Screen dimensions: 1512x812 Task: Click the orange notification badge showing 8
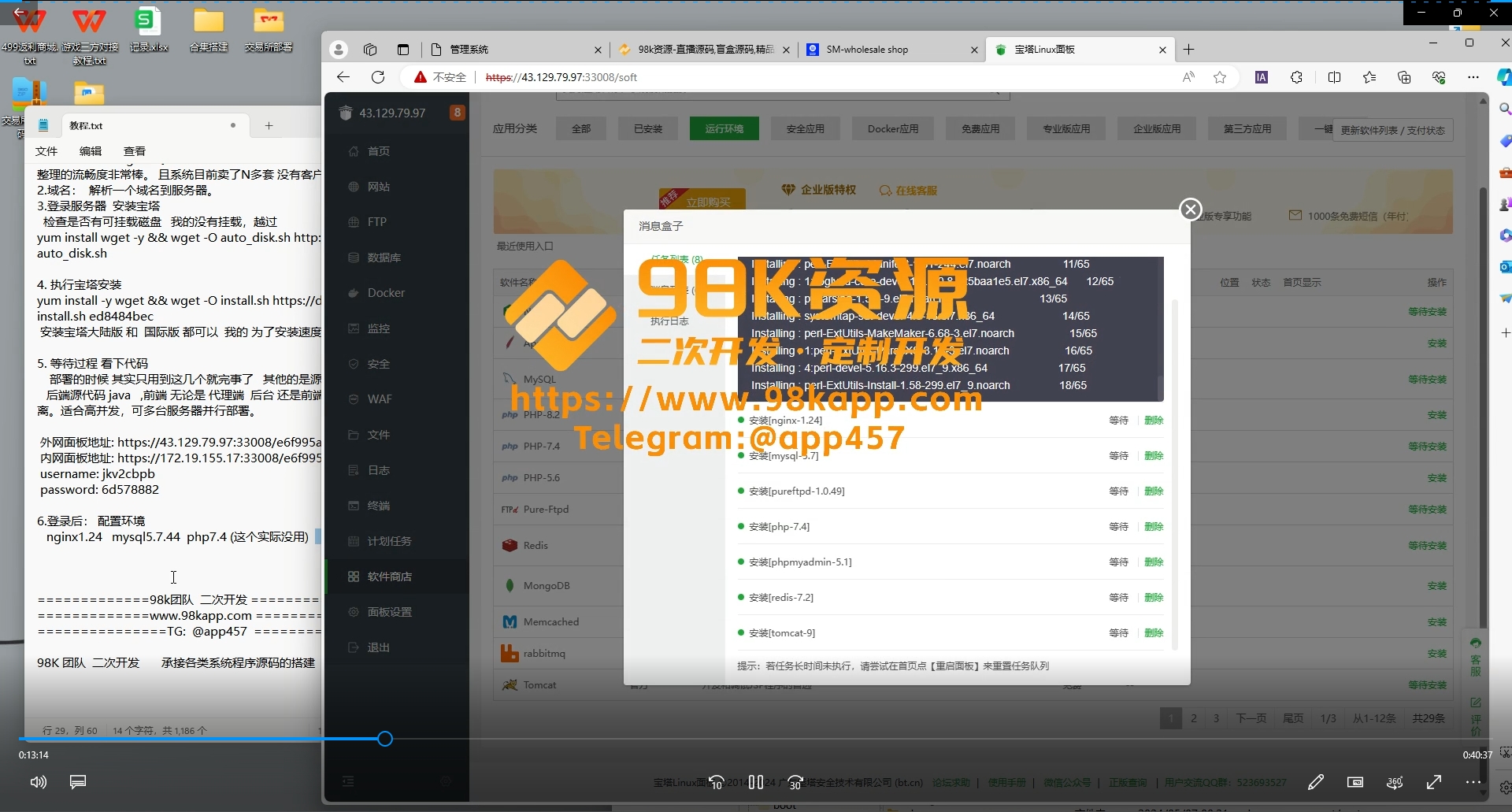(457, 113)
